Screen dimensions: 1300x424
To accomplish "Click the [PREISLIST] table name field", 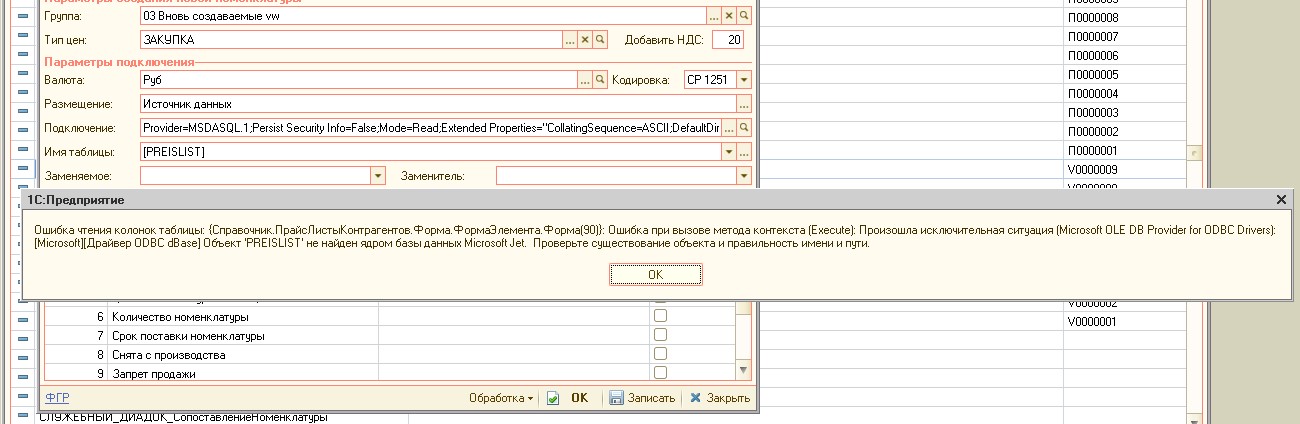I will click(x=431, y=152).
